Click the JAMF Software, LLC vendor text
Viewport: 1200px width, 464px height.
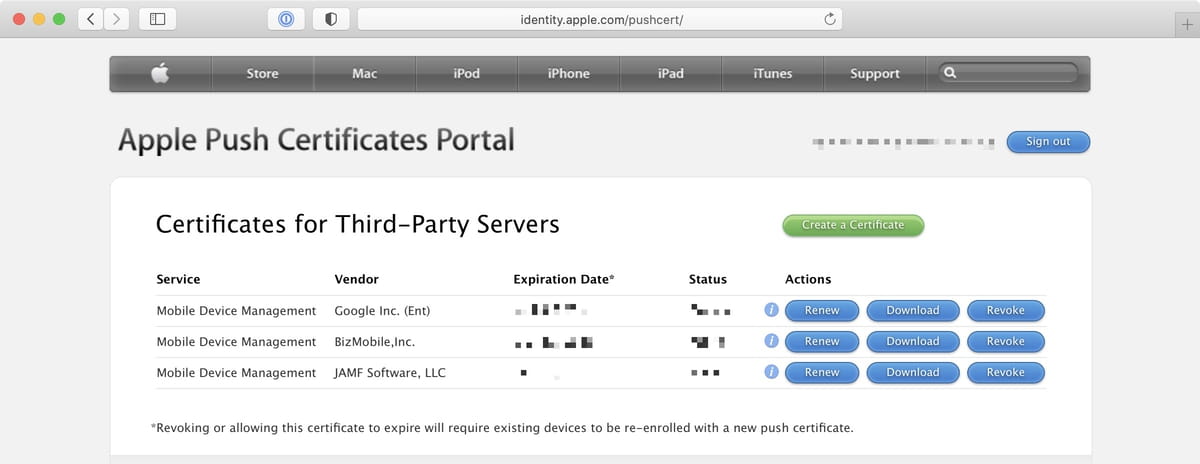point(390,373)
